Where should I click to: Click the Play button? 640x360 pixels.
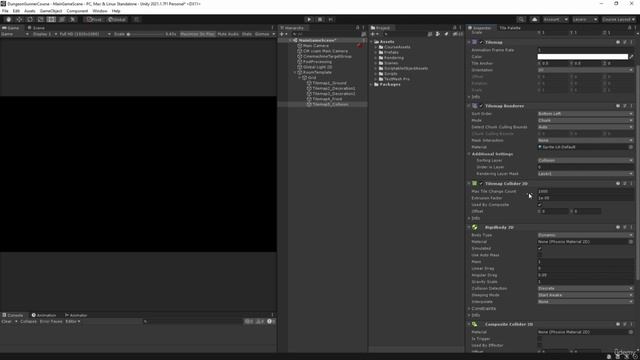309,19
